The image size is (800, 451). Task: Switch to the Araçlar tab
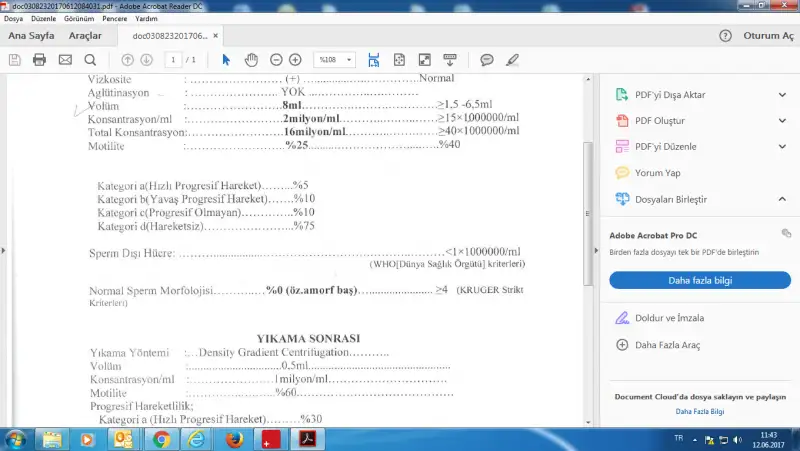tap(85, 36)
